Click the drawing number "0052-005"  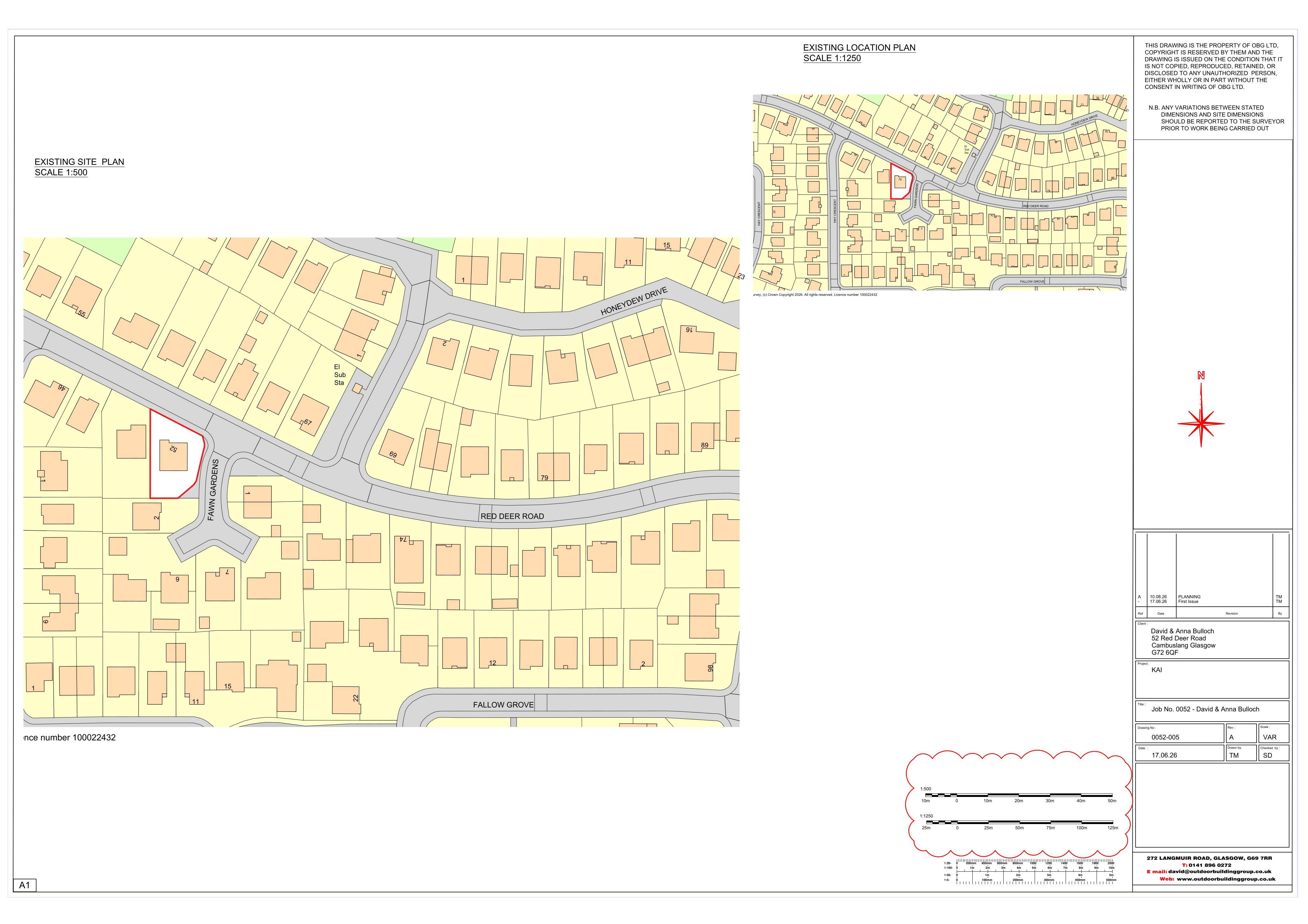click(1165, 737)
